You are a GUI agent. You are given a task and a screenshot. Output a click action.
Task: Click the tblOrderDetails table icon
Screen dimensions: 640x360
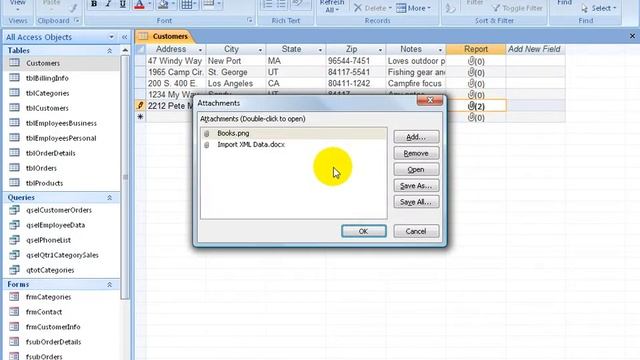[14, 153]
